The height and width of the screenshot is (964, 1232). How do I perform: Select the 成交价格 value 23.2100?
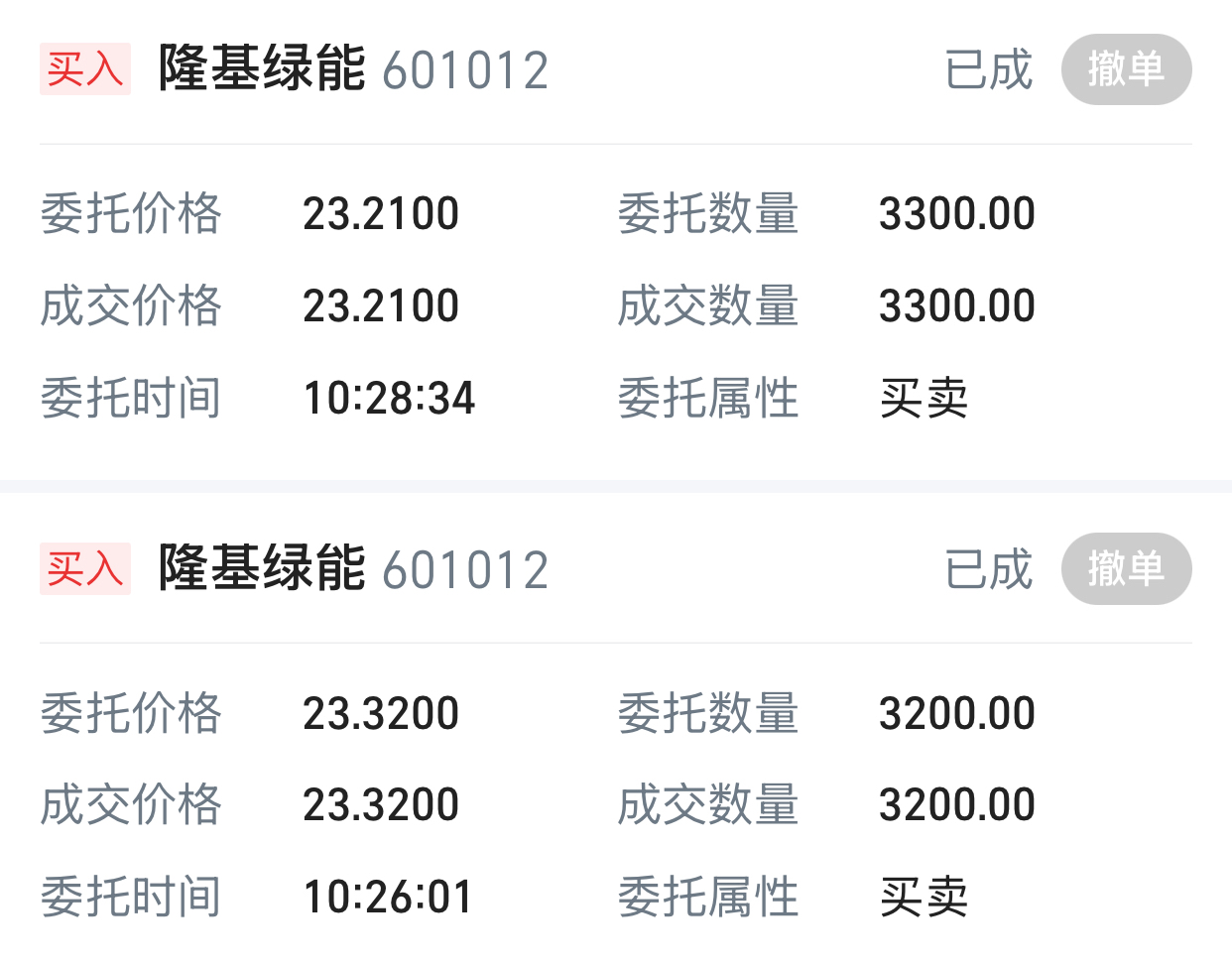[381, 305]
